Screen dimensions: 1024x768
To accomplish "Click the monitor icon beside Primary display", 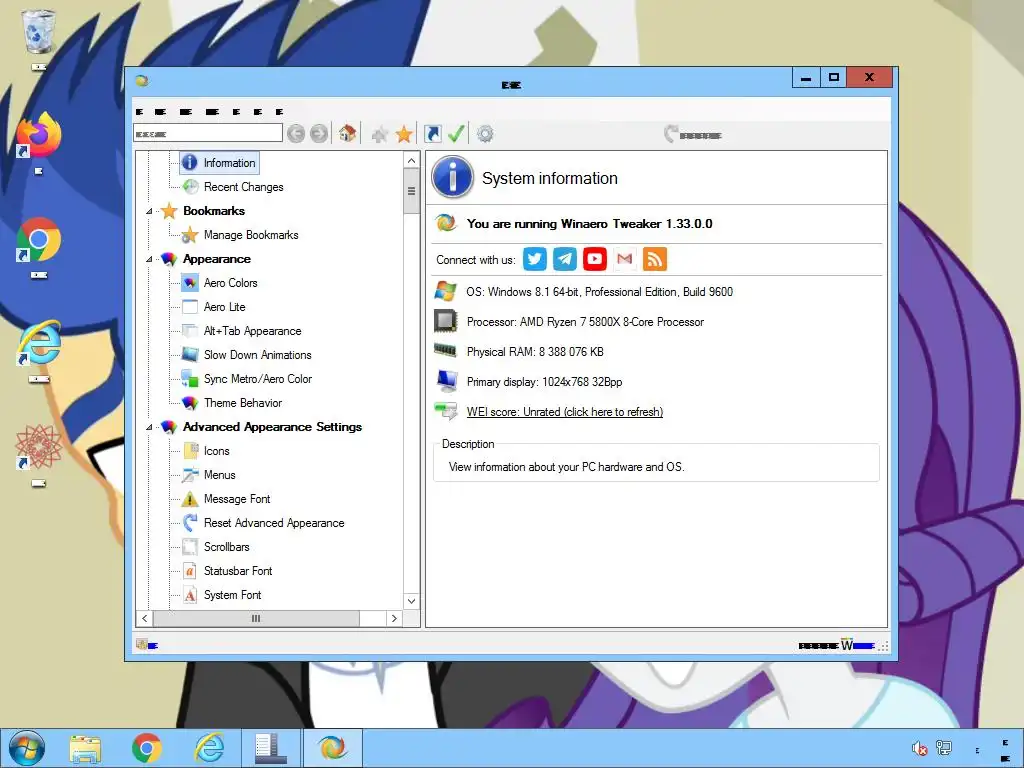I will pos(447,381).
